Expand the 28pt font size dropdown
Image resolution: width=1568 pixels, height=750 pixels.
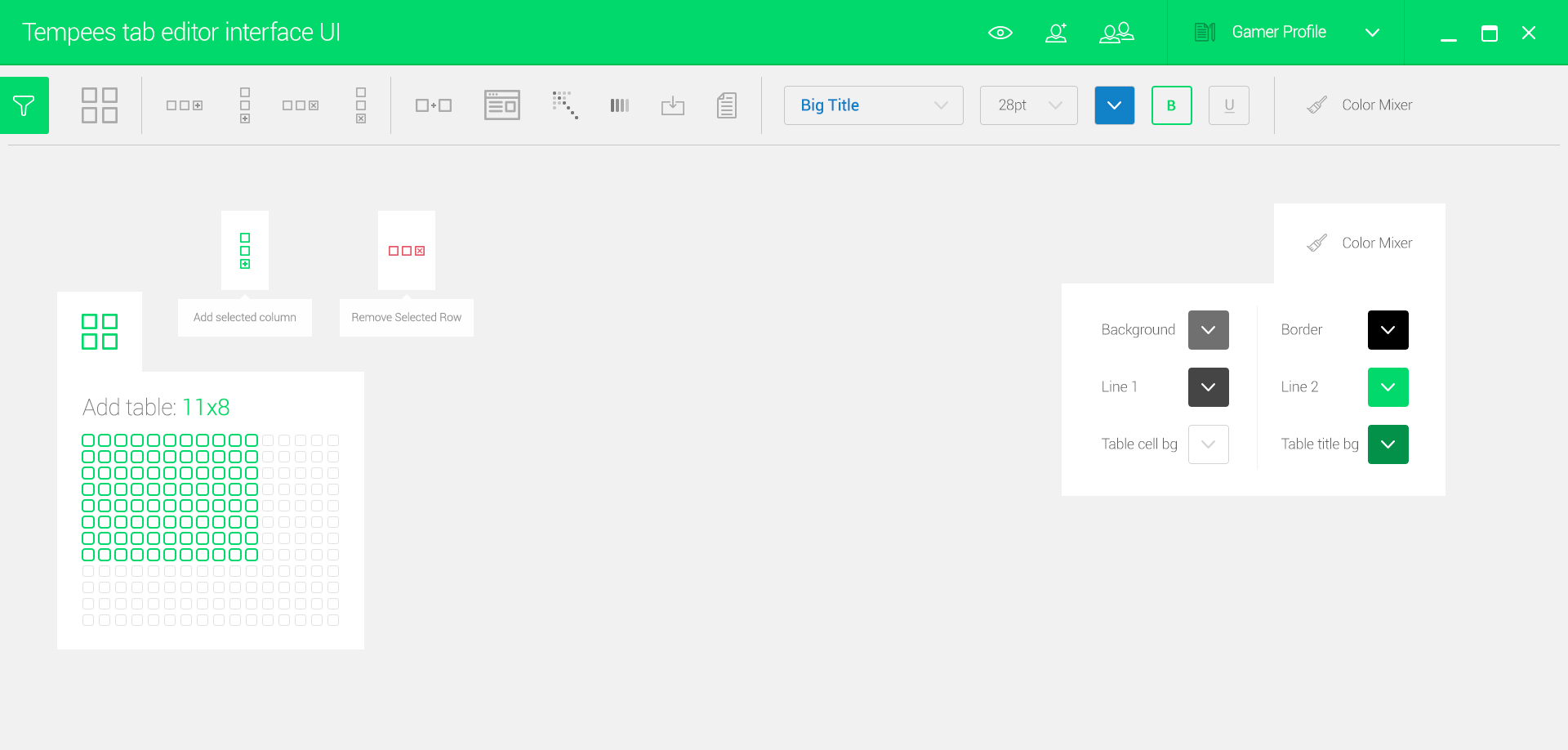(1028, 105)
